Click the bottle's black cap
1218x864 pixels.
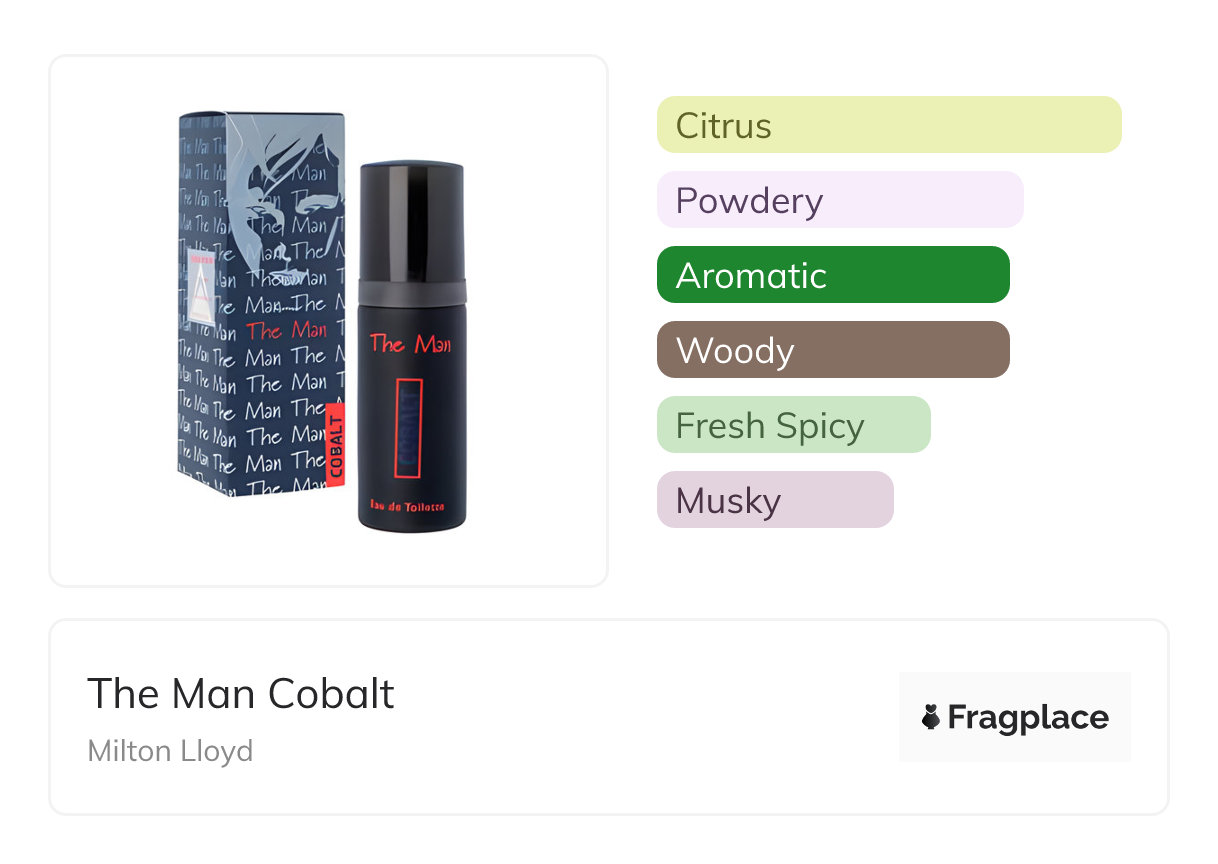pos(411,220)
